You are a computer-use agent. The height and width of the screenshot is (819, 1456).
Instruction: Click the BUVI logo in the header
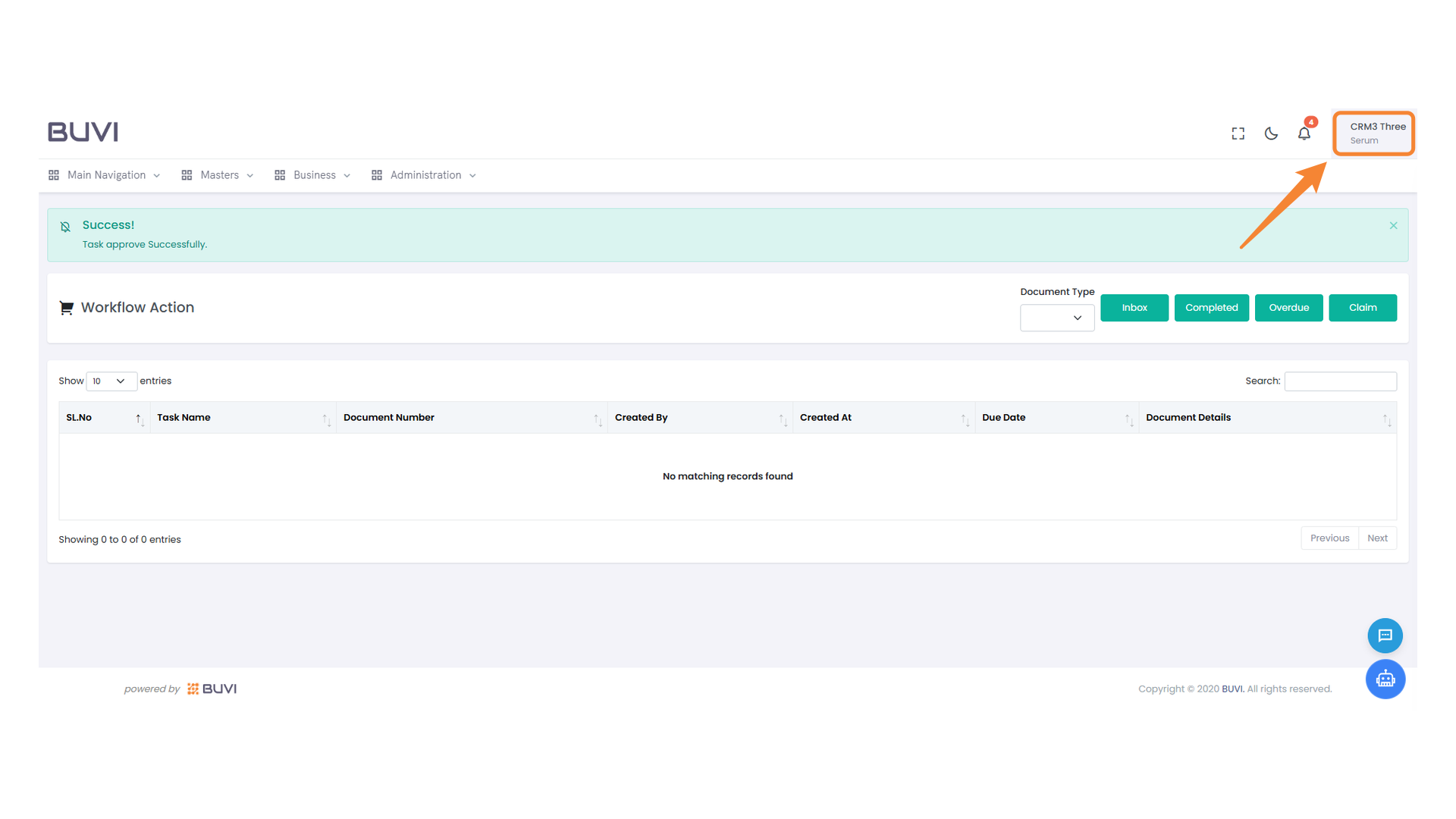pos(83,131)
